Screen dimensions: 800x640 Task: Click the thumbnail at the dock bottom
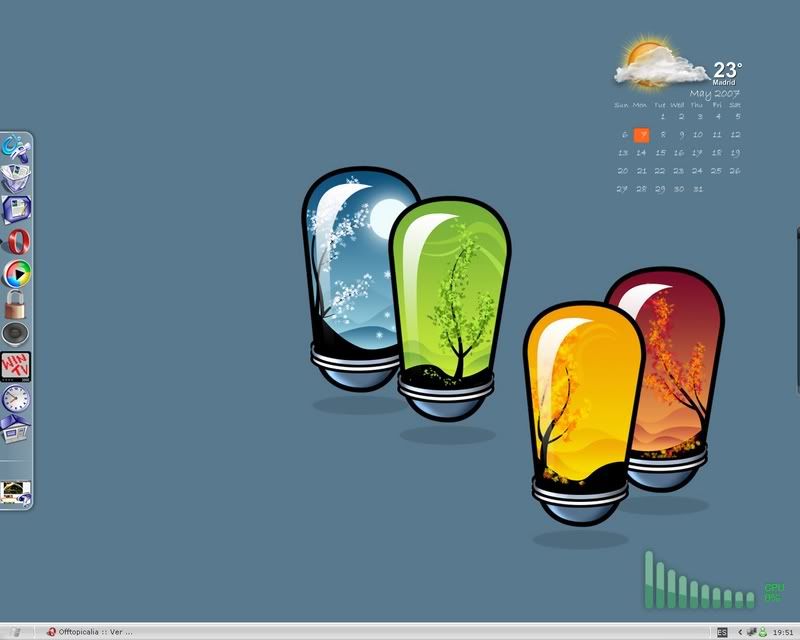16,491
